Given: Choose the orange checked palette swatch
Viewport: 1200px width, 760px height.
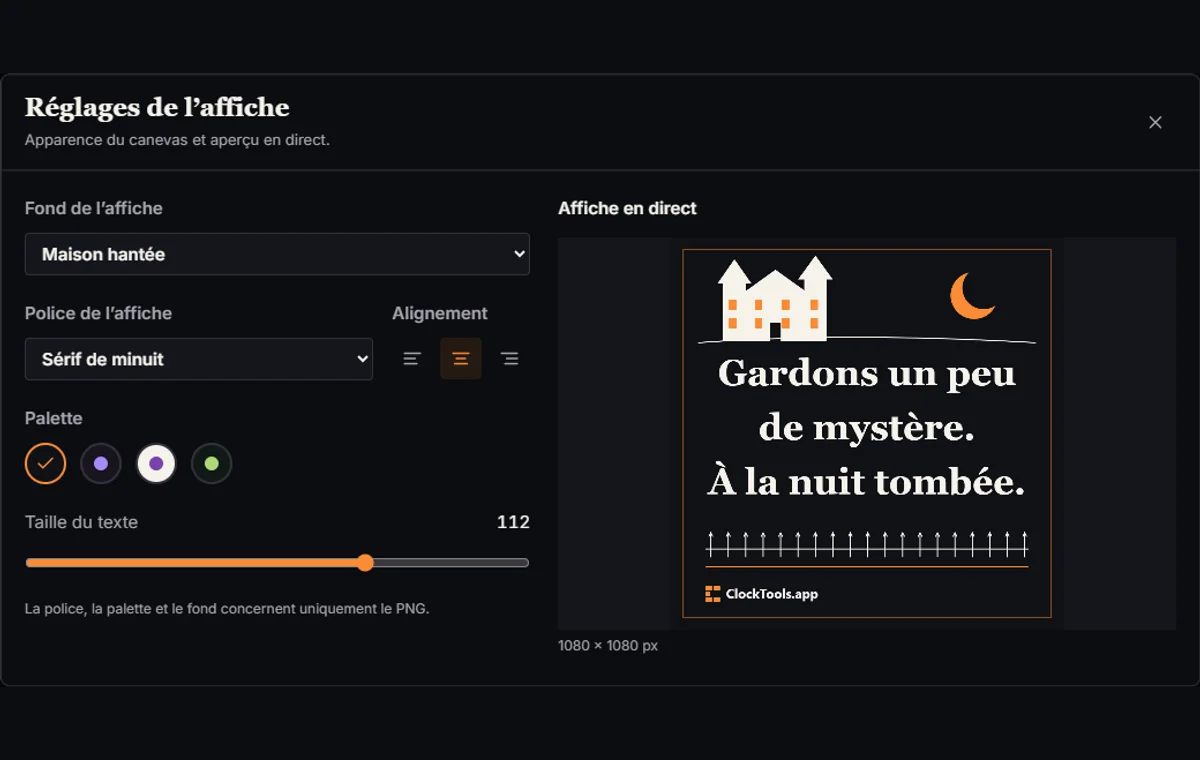Looking at the screenshot, I should [x=45, y=463].
